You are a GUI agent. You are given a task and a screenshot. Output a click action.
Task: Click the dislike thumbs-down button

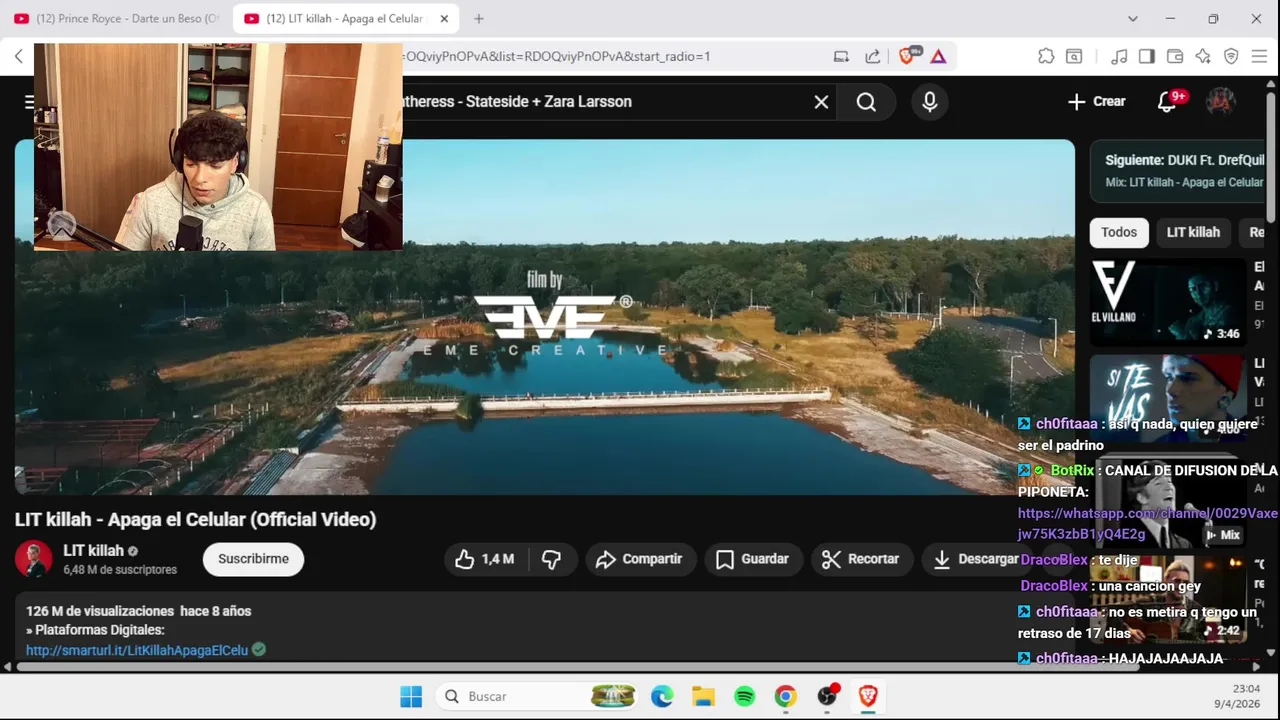pos(551,559)
